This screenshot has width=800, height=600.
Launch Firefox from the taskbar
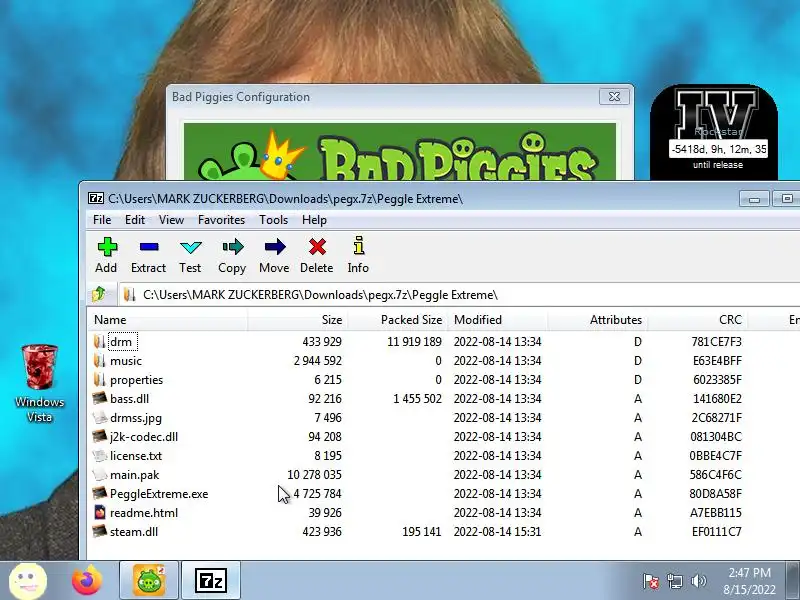coord(87,581)
